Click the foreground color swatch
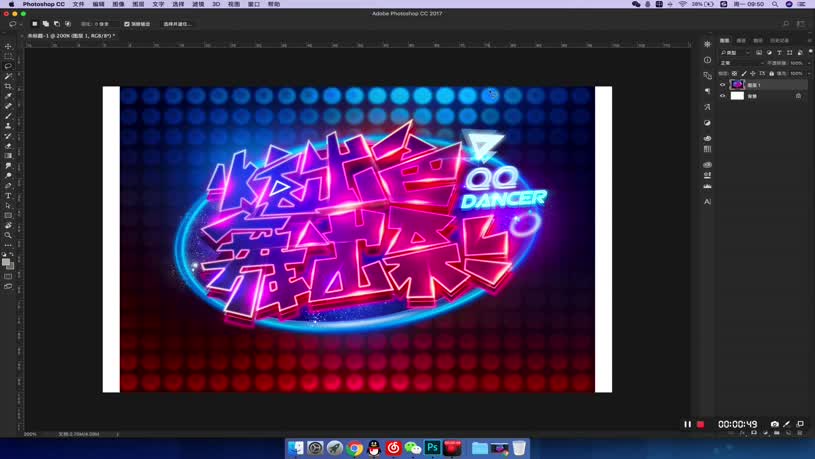Viewport: 815px width, 459px height. [6, 261]
